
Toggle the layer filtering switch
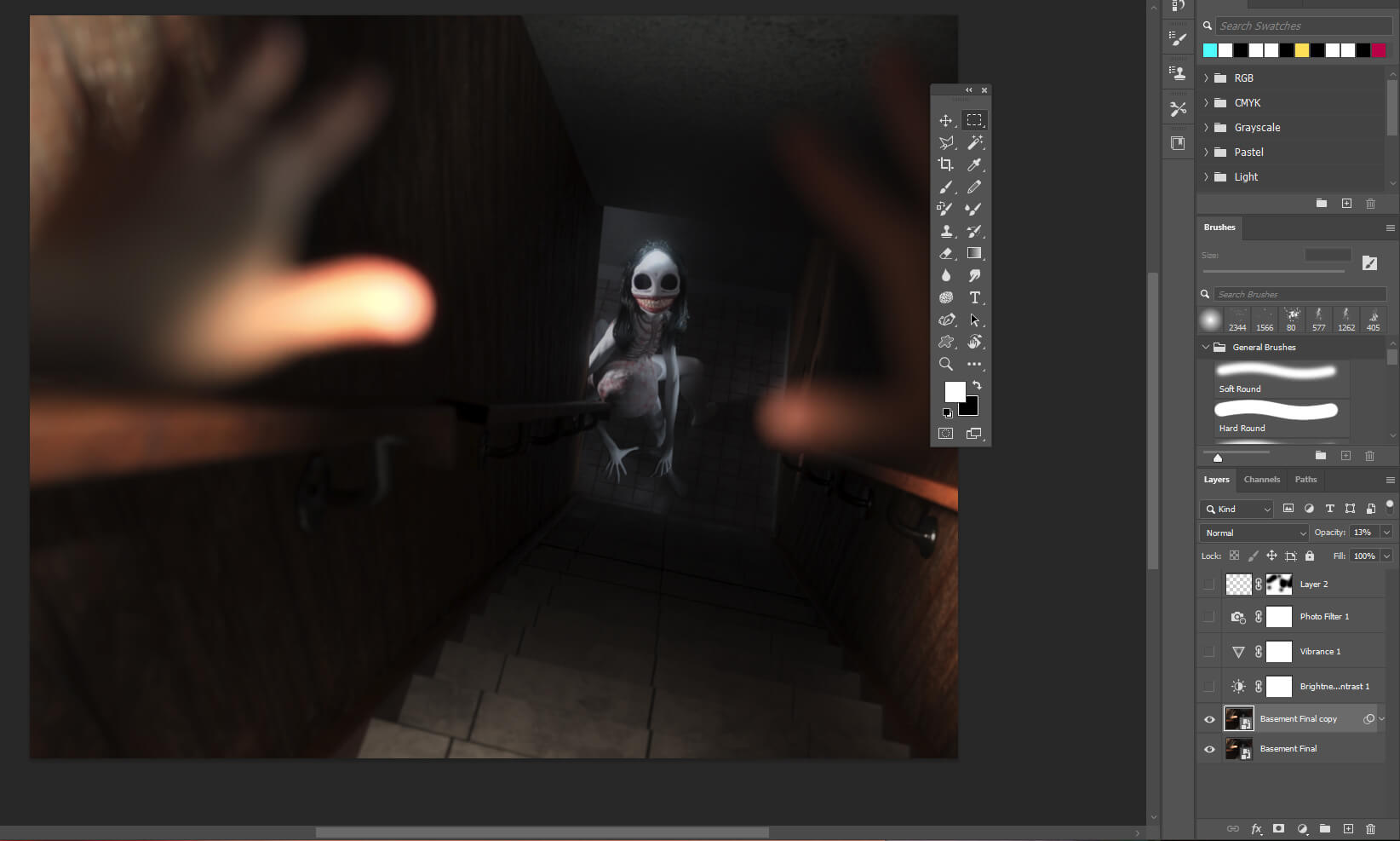click(x=1390, y=508)
